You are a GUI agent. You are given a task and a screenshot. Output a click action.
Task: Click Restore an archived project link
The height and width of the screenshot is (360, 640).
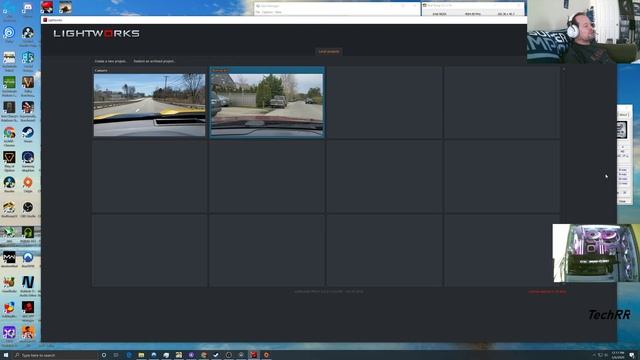[x=154, y=61]
